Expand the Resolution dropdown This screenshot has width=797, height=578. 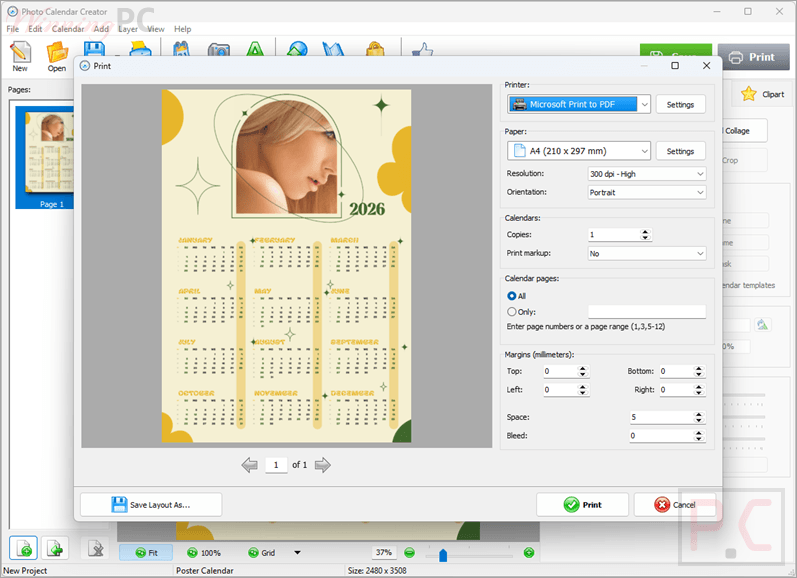coord(647,174)
